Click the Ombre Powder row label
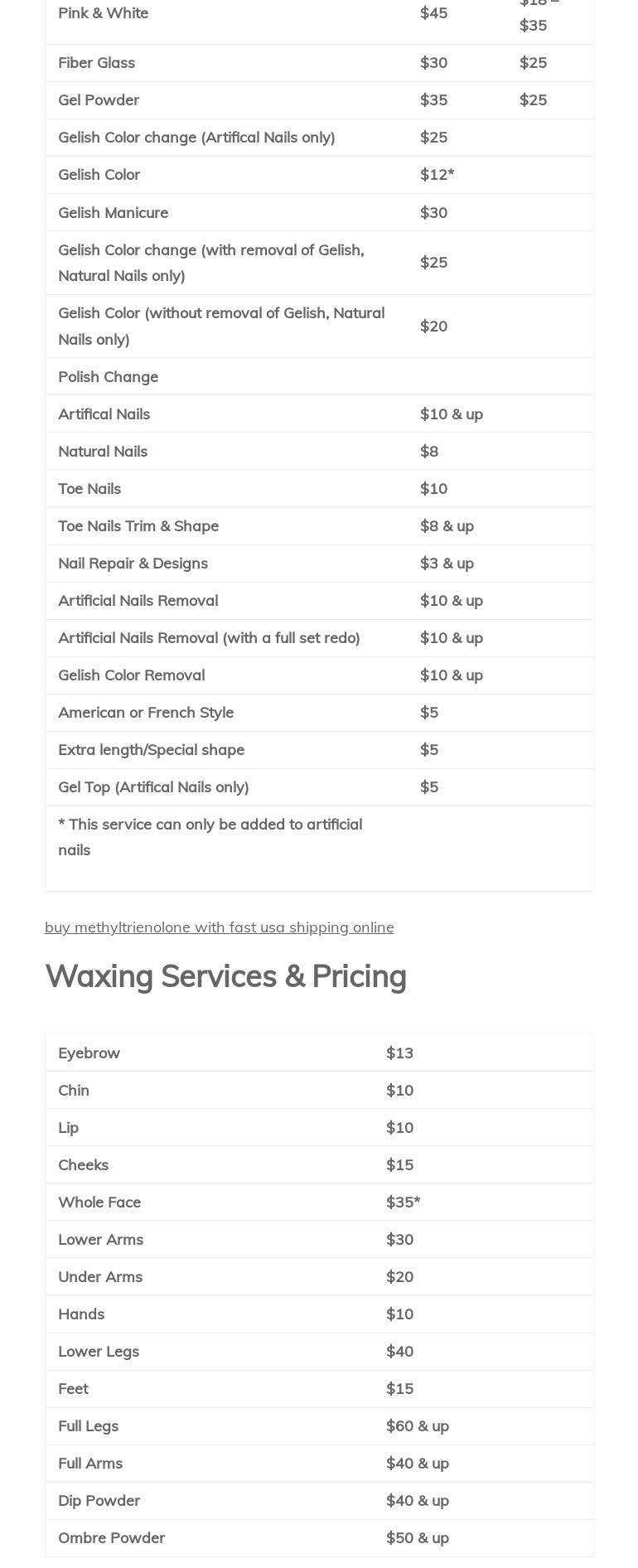The height and width of the screenshot is (1568, 638). click(x=111, y=1538)
